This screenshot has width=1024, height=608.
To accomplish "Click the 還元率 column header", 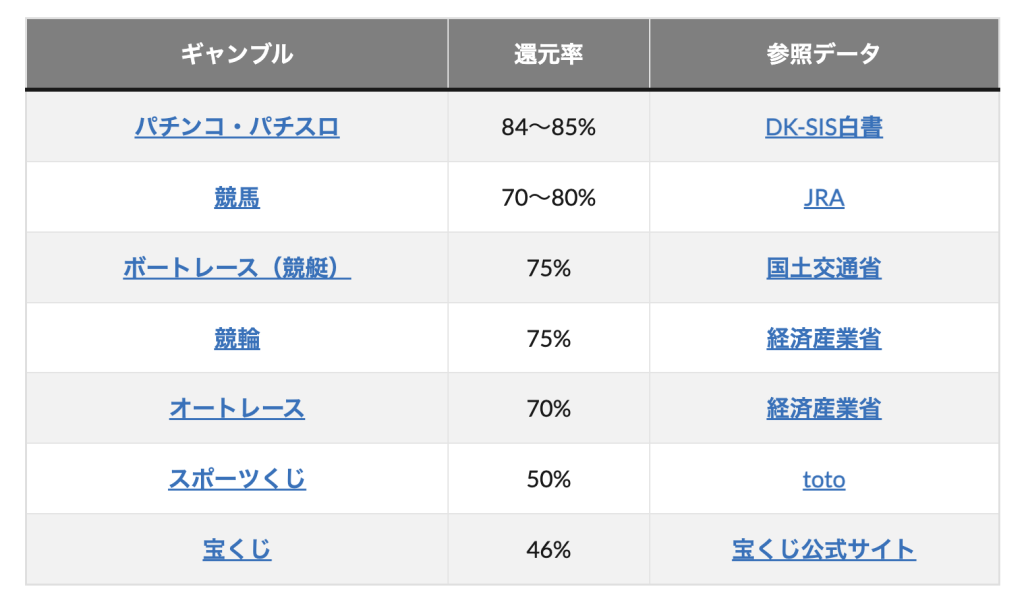I will [x=548, y=54].
